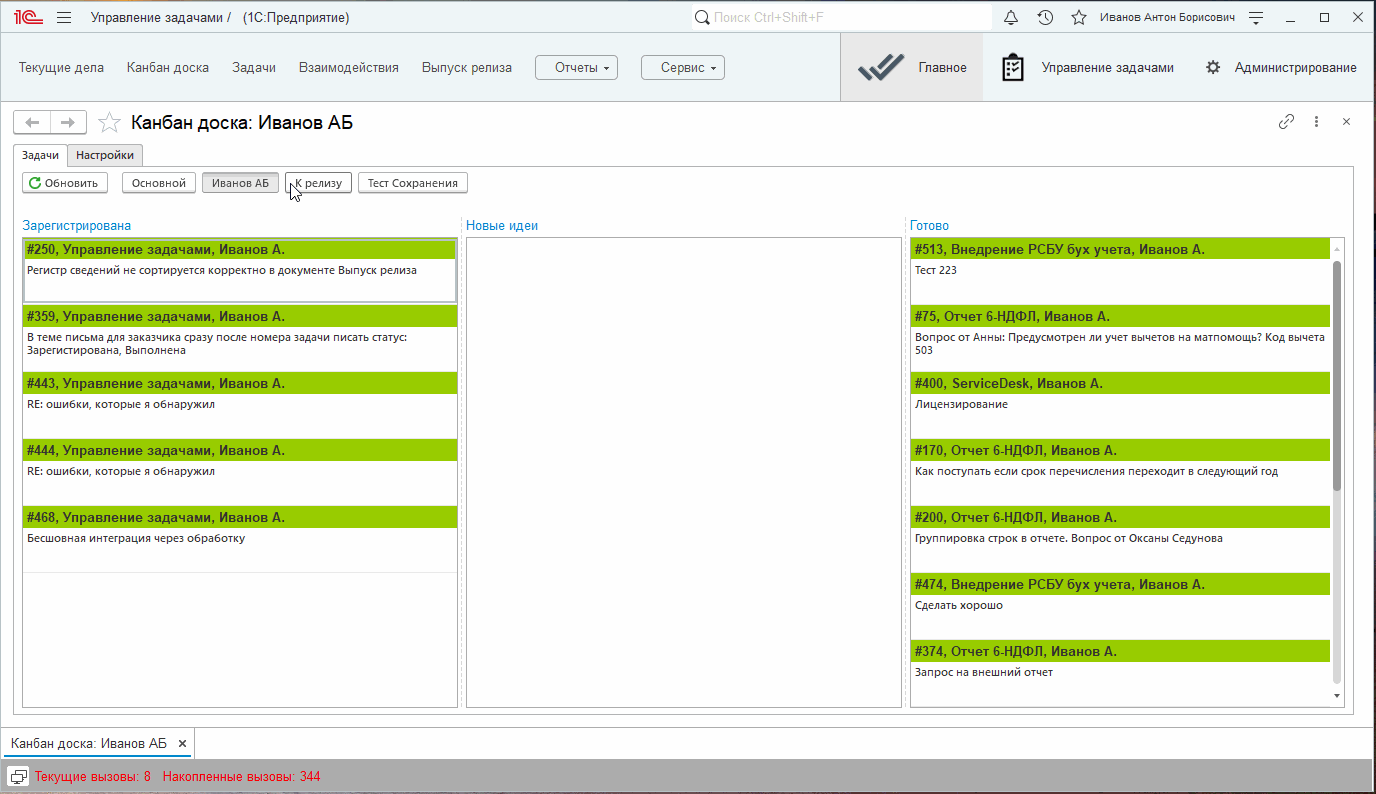The image size is (1376, 794).
Task: Click scroll-down arrow in Готово column
Action: tap(1337, 695)
